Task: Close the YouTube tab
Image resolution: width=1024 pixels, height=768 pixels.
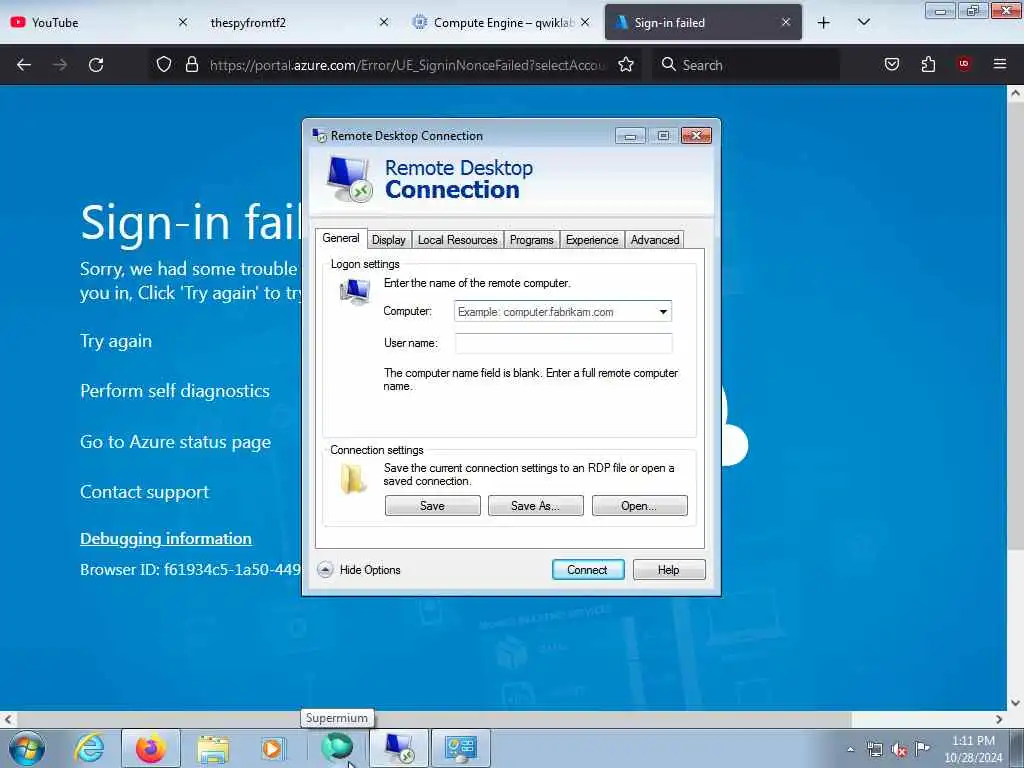Action: (x=183, y=23)
